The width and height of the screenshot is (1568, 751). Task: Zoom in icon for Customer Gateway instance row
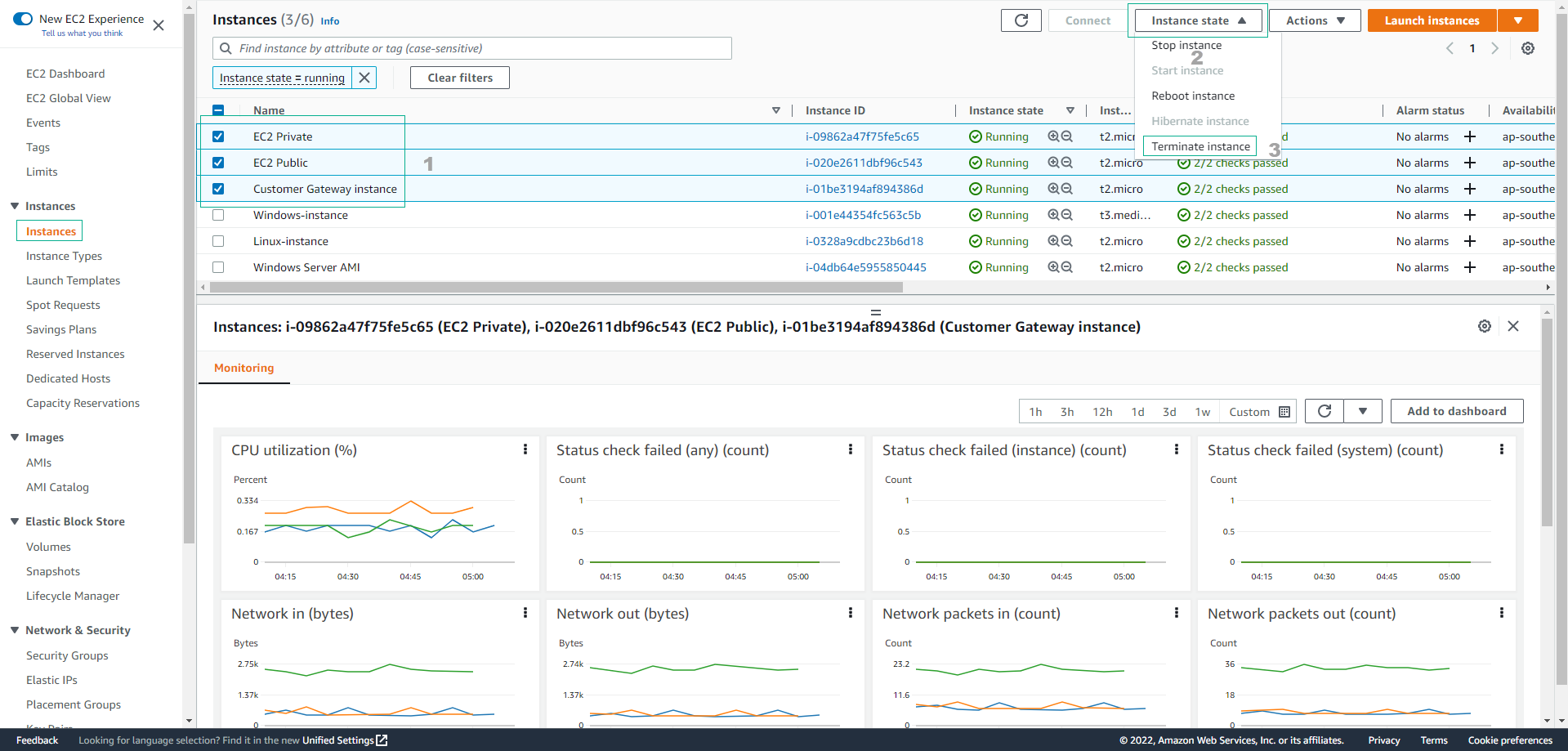coord(1053,189)
